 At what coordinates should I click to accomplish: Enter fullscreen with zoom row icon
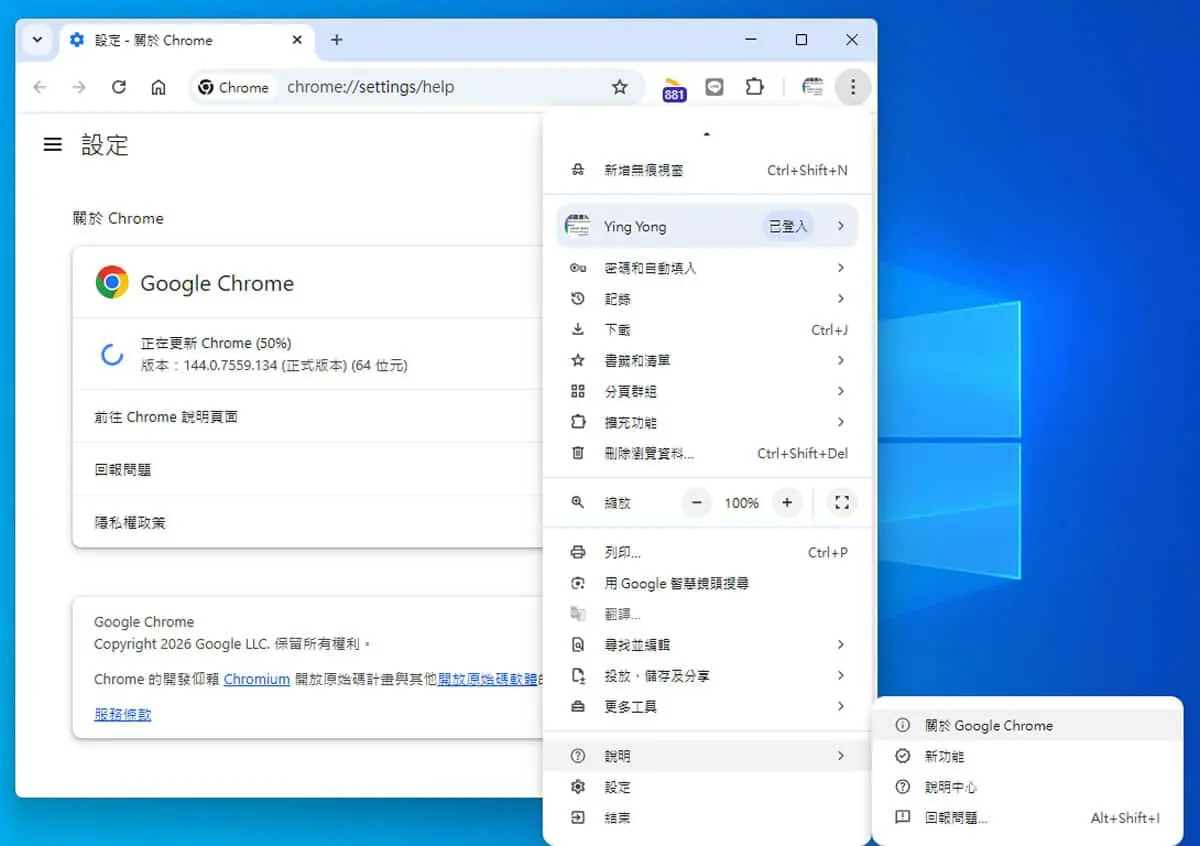(841, 503)
